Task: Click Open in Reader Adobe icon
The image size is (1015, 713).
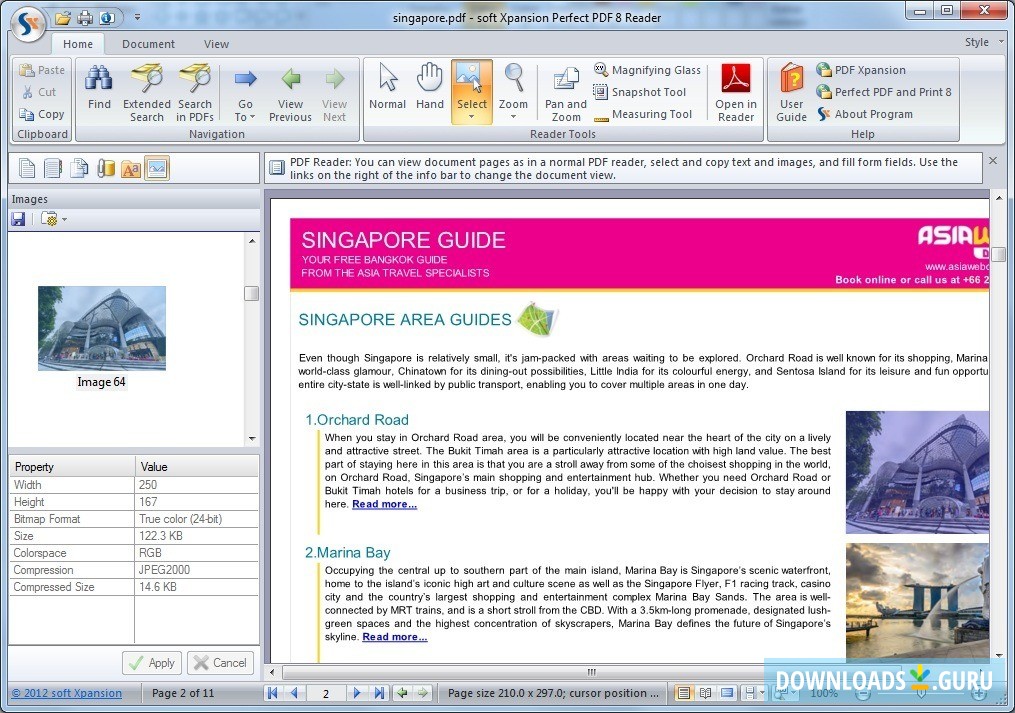Action: point(736,93)
